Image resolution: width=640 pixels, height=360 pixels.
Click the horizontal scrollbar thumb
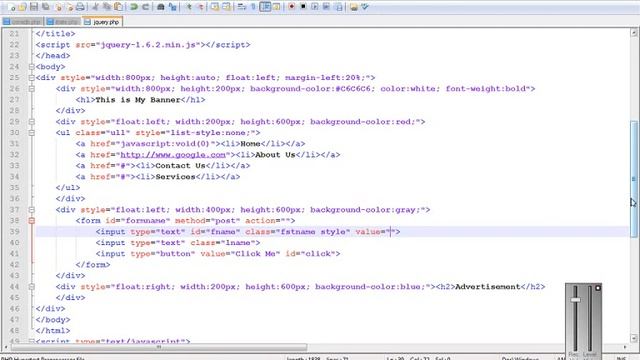click(x=159, y=347)
